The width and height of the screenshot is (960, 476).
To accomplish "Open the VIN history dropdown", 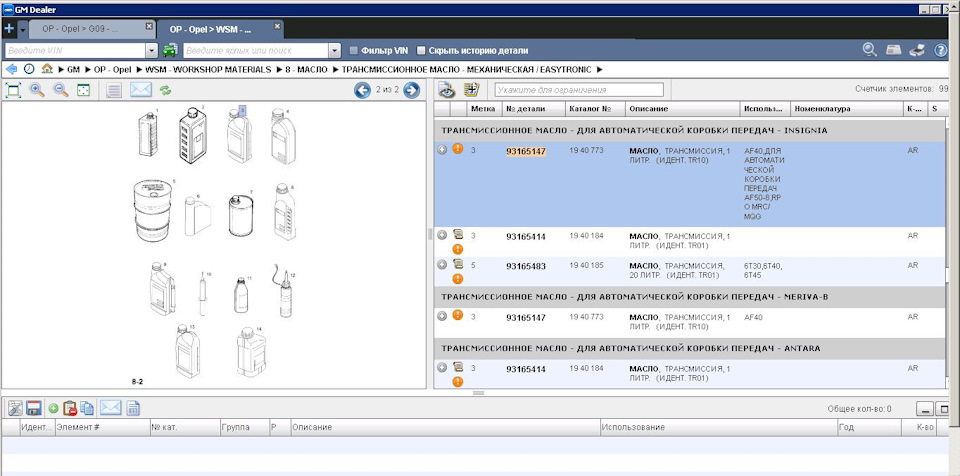I will pos(152,50).
